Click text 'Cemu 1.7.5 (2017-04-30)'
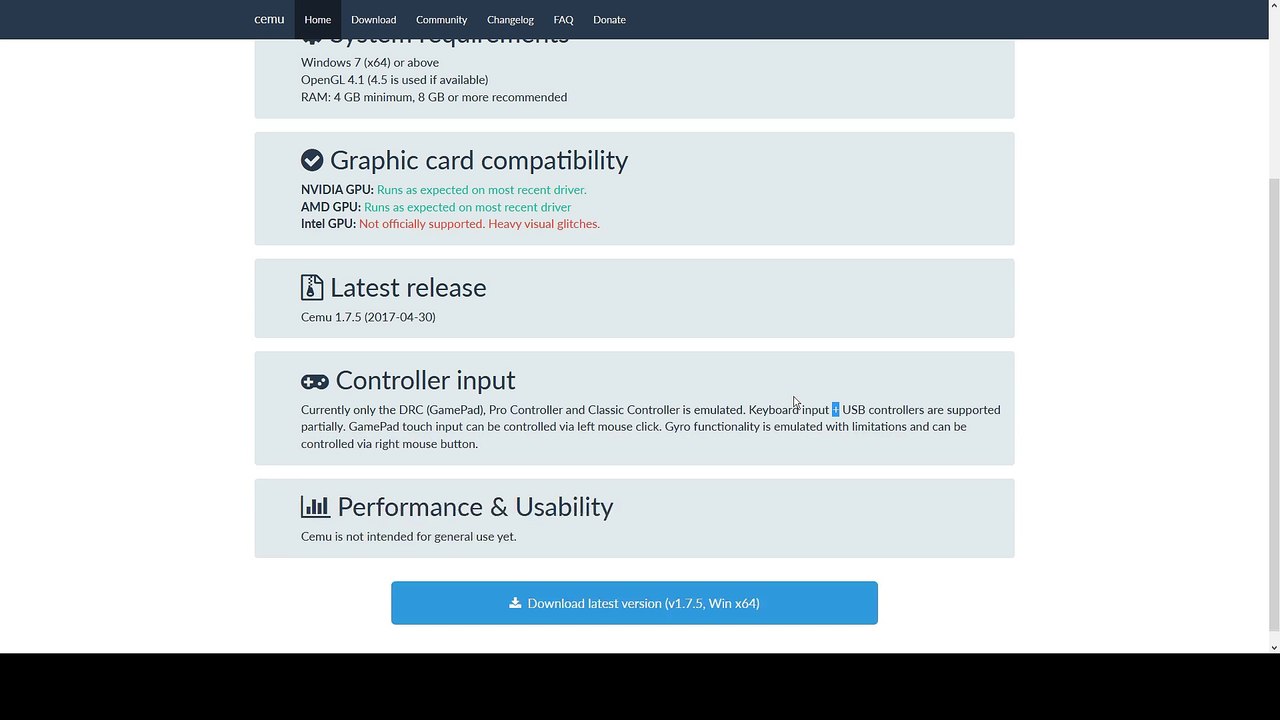 point(368,317)
